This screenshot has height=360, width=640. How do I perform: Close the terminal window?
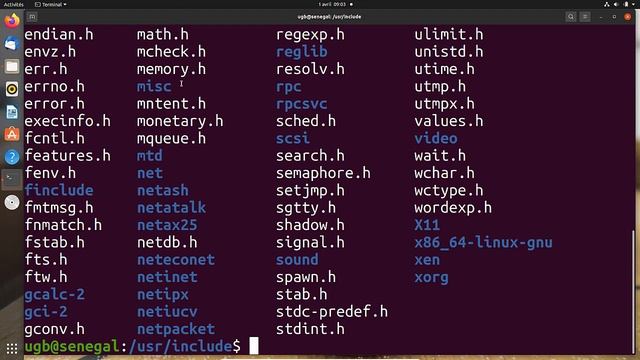628,17
